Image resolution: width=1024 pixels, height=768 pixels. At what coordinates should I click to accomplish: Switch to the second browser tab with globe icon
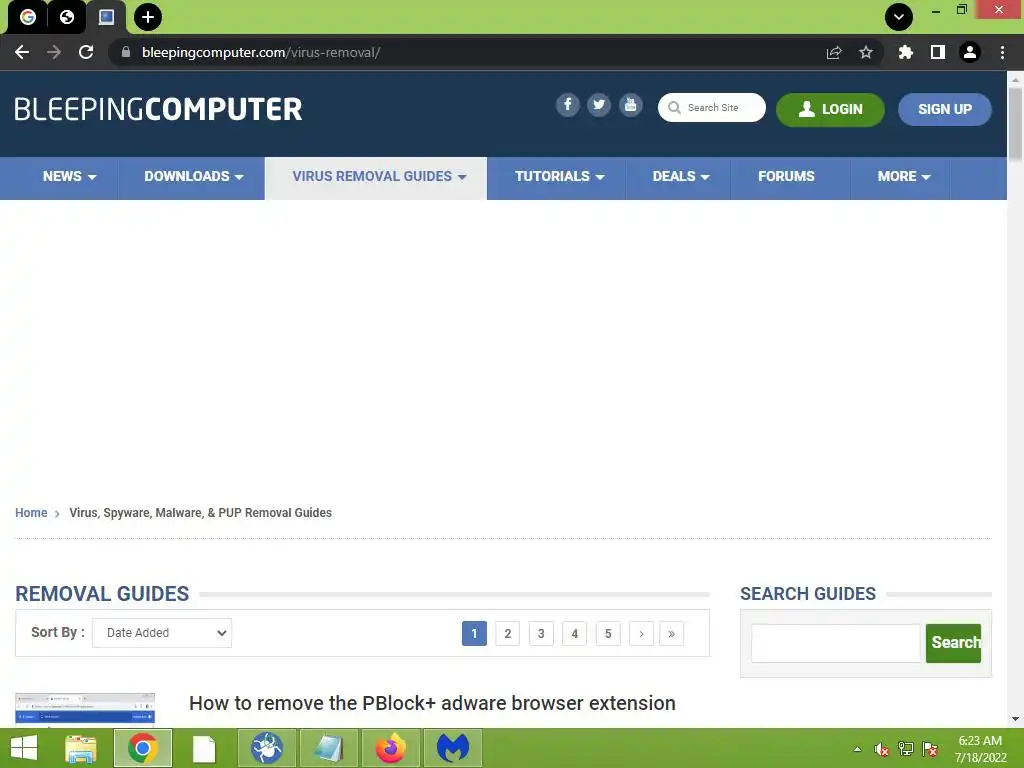67,17
